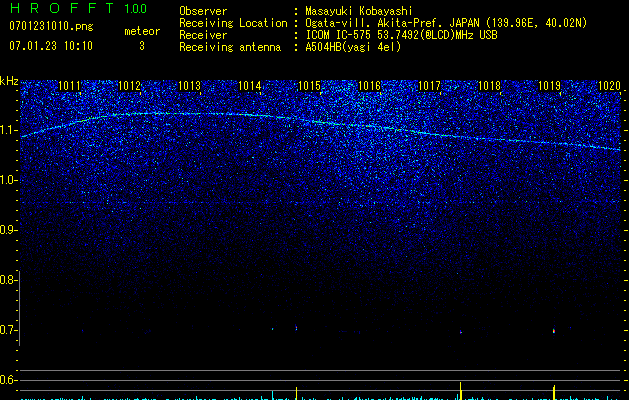Viewport: 629px width, 400px height.
Task: Click the 0.8 kHz axis label
Action: click(9, 280)
